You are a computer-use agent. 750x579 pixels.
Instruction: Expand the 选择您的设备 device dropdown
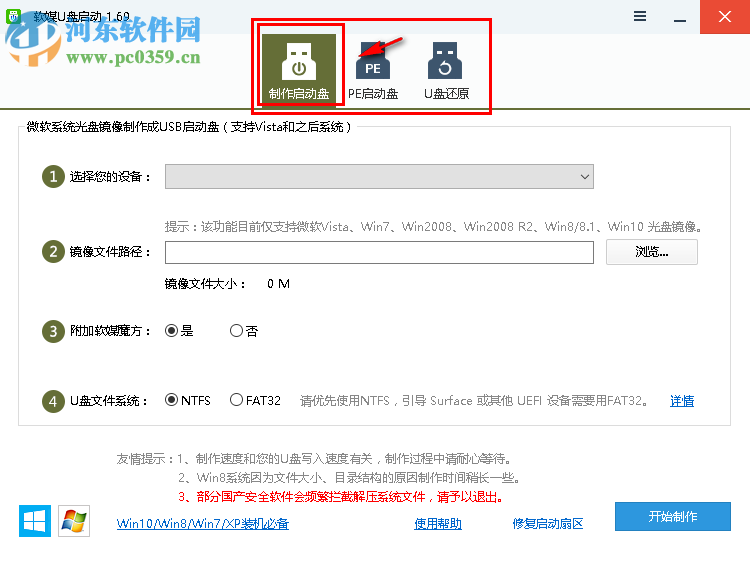tap(379, 177)
